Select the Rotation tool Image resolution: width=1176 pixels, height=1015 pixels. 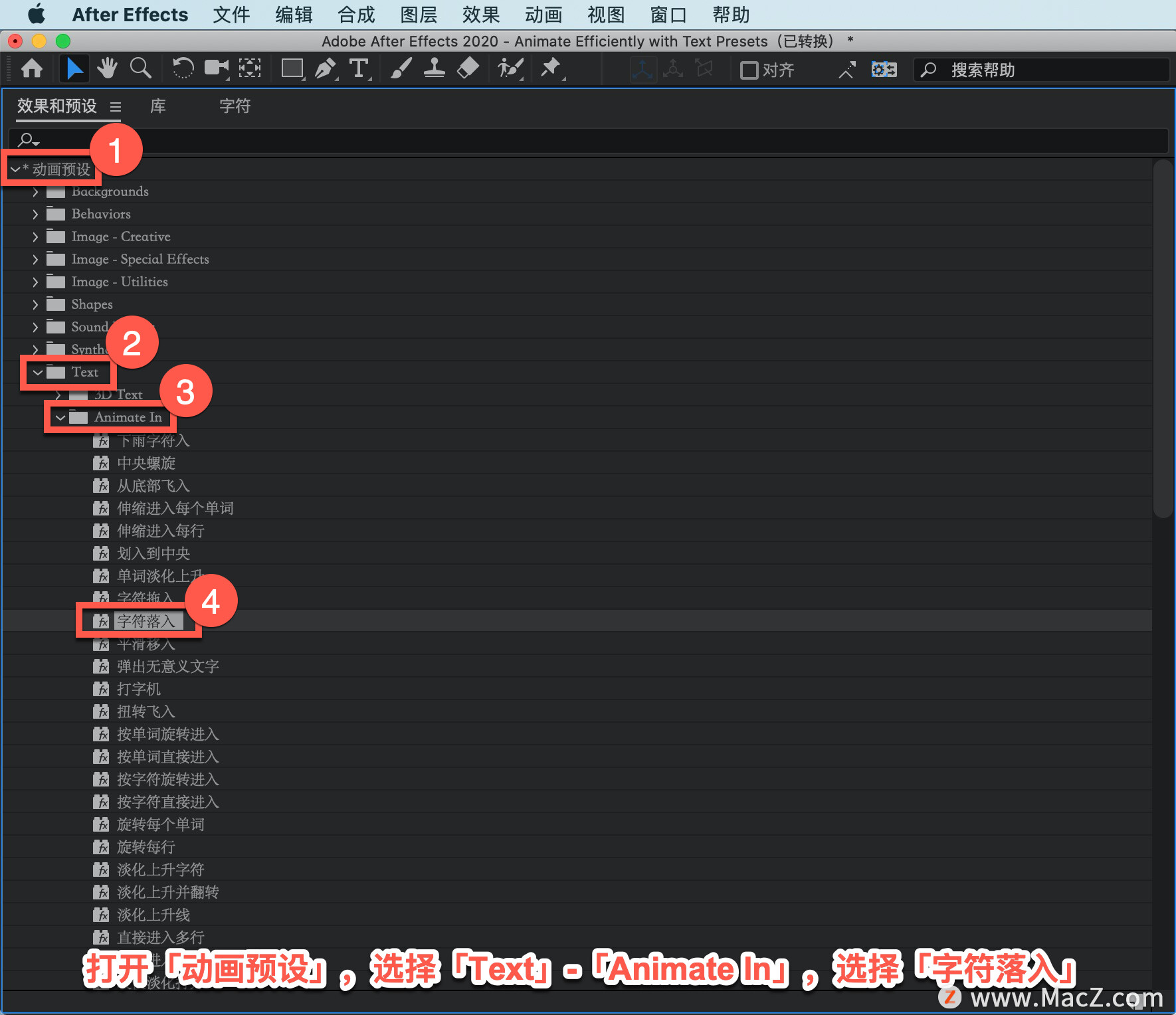click(x=183, y=68)
